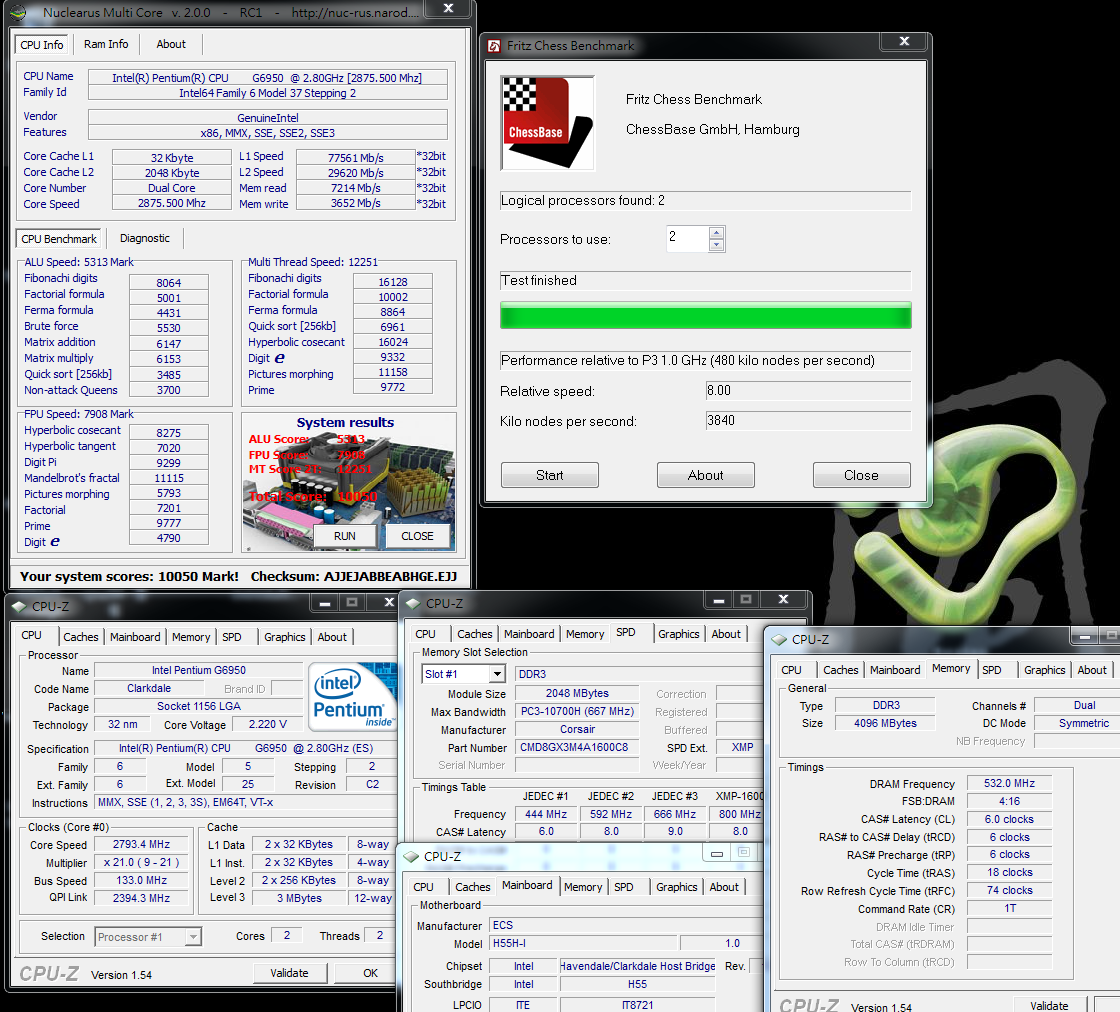This screenshot has width=1120, height=1012.
Task: Click the Start button in Fritz Chess Benchmark
Action: pyautogui.click(x=549, y=475)
